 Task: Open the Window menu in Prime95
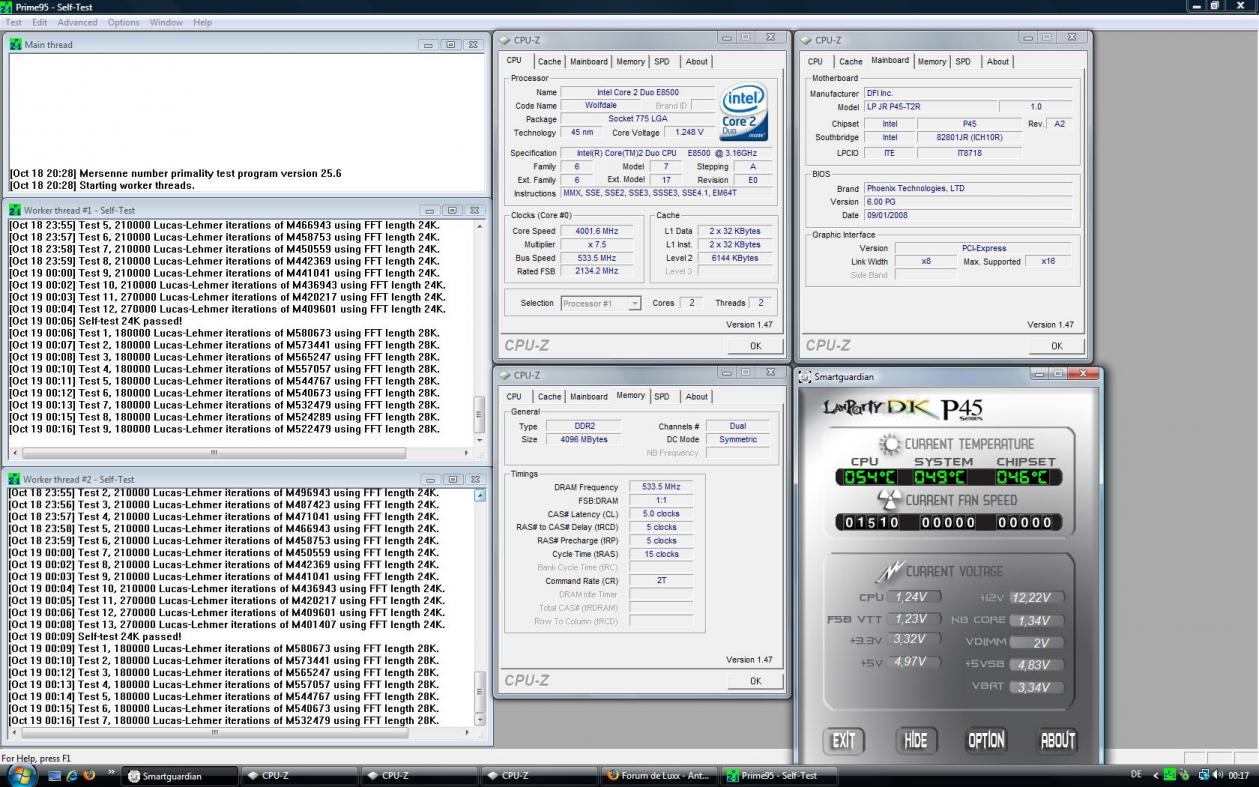coord(167,22)
